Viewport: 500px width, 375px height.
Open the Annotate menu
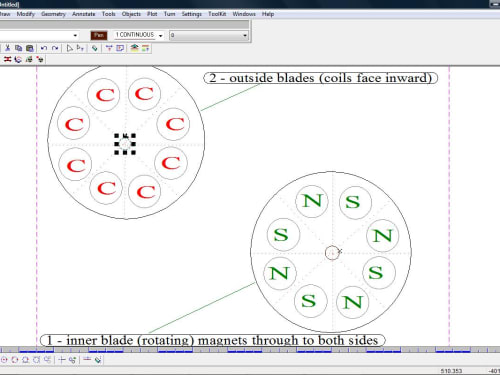pos(84,14)
